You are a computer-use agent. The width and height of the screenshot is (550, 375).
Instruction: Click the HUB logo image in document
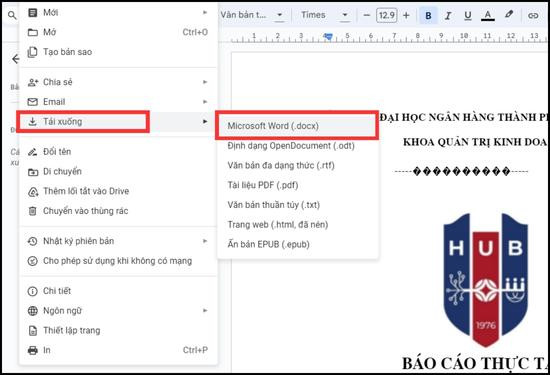(x=485, y=280)
